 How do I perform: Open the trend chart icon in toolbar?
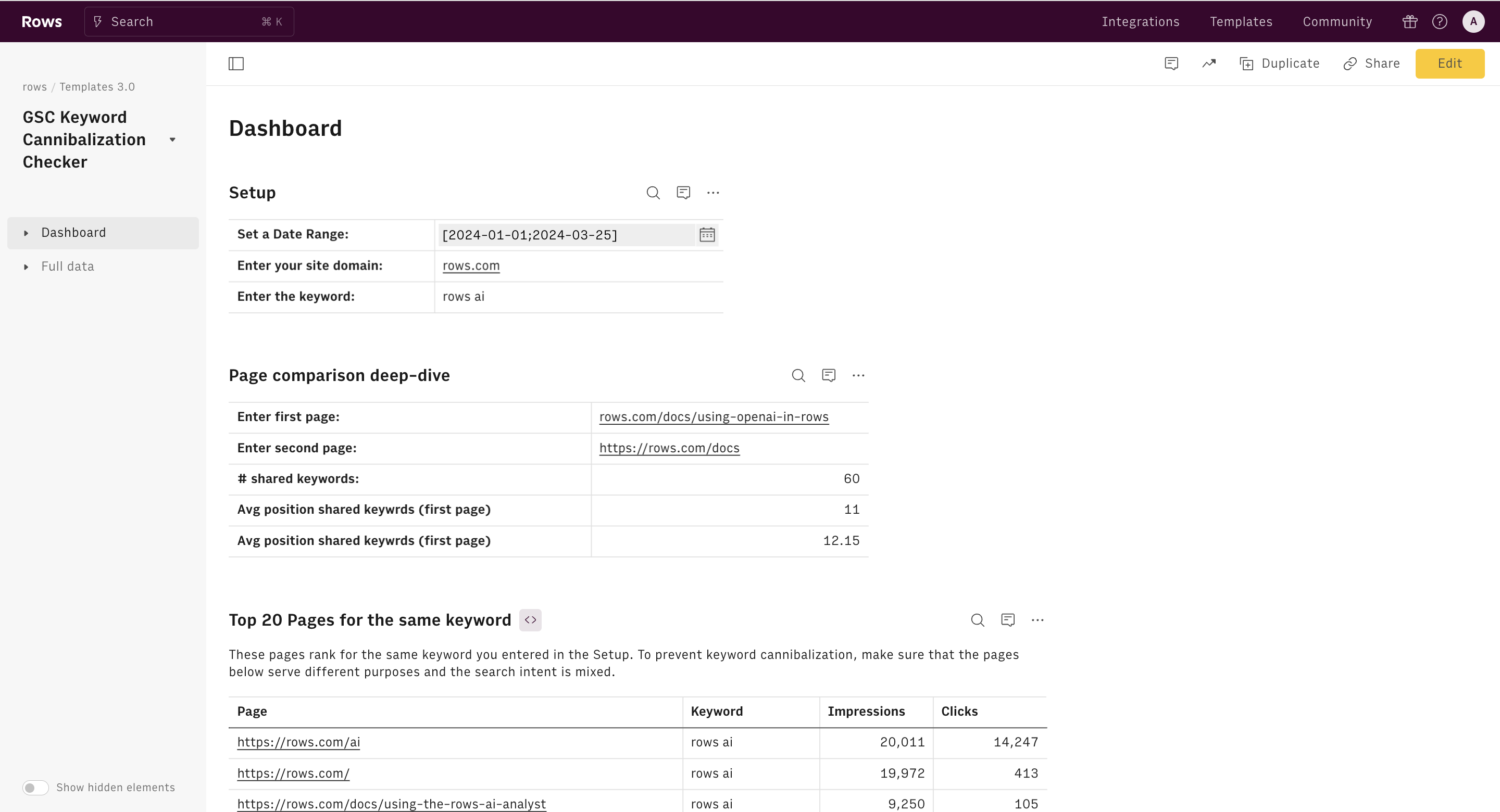1209,64
